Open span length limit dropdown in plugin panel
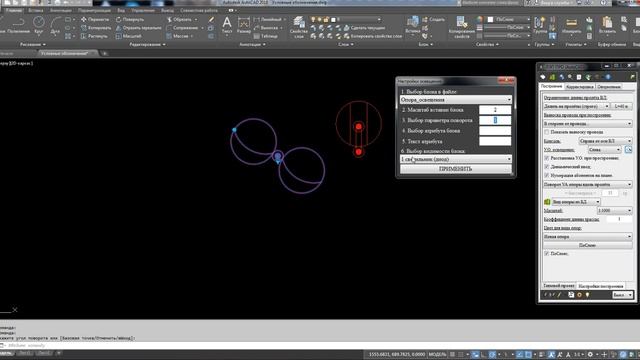This screenshot has height=360, width=640. (576, 106)
